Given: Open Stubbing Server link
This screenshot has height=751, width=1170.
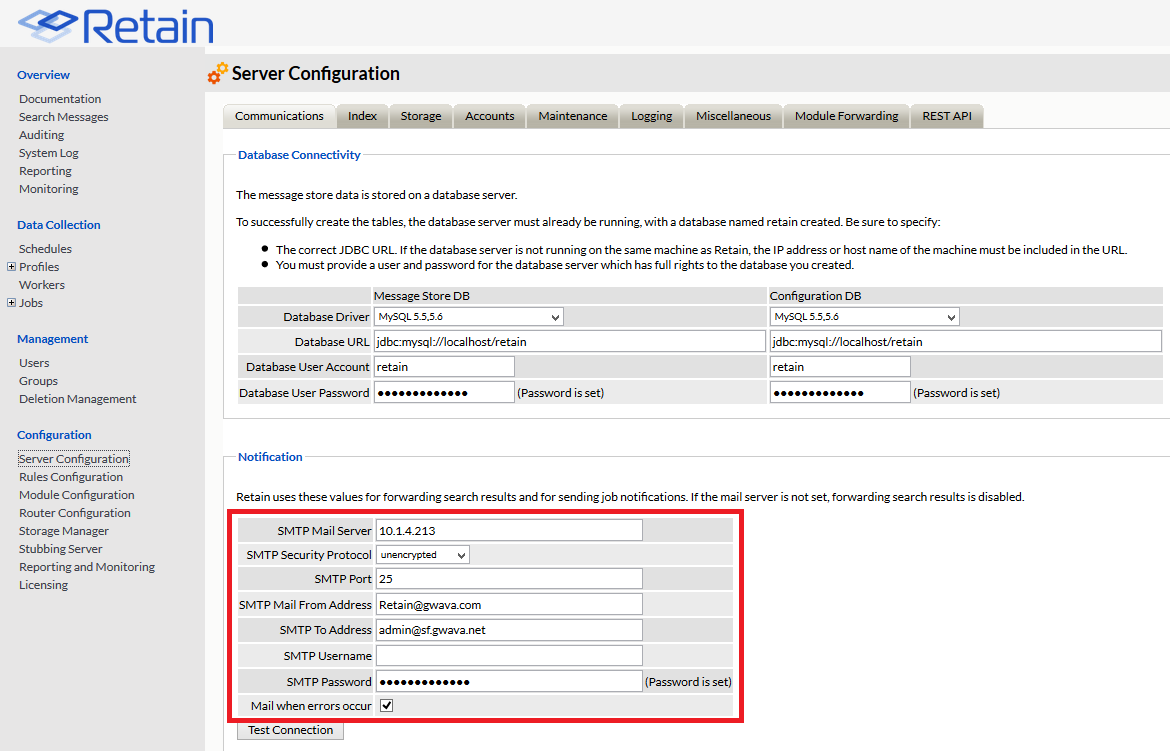Looking at the screenshot, I should coord(60,549).
